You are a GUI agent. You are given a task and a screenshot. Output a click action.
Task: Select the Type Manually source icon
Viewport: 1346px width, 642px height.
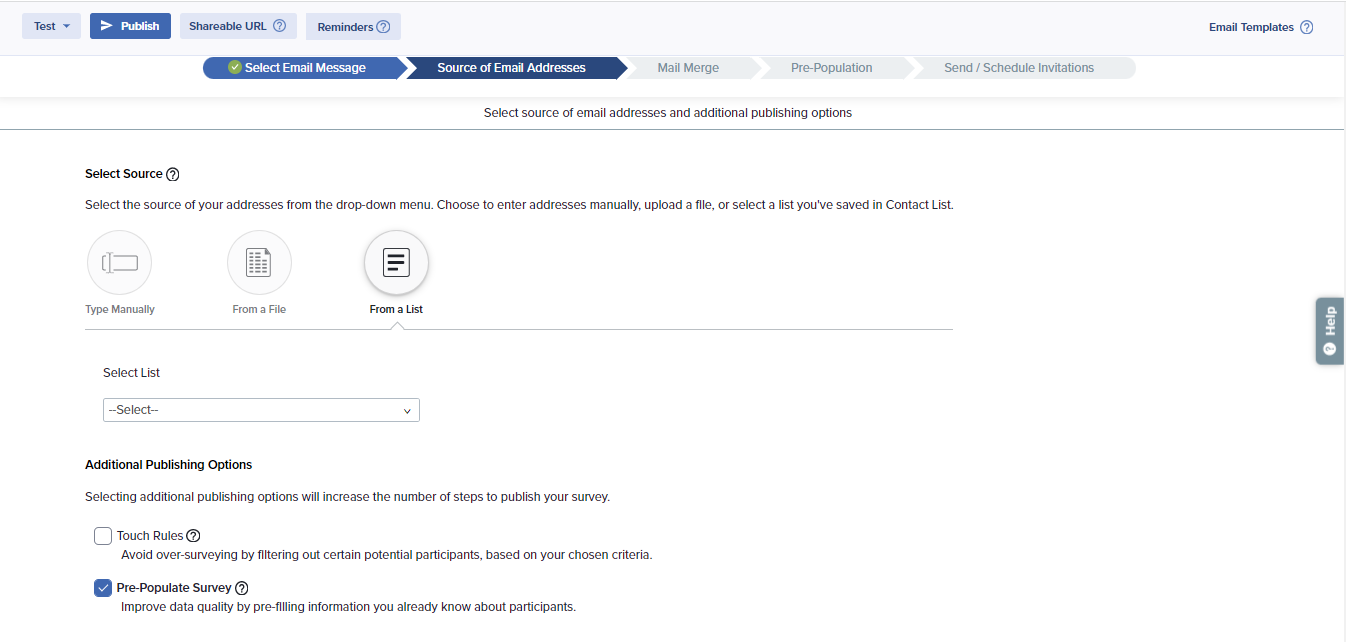(120, 263)
